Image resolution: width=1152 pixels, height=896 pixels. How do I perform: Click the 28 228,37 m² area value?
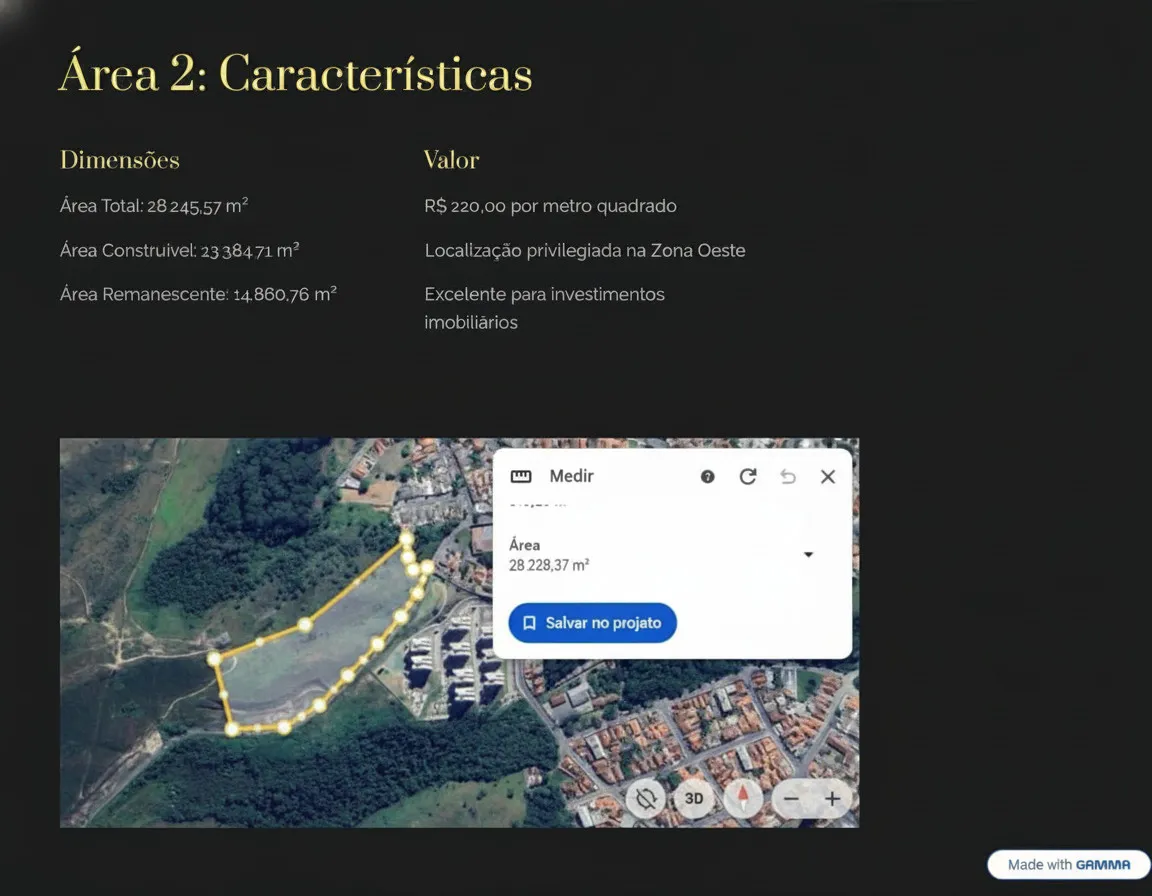pos(549,566)
